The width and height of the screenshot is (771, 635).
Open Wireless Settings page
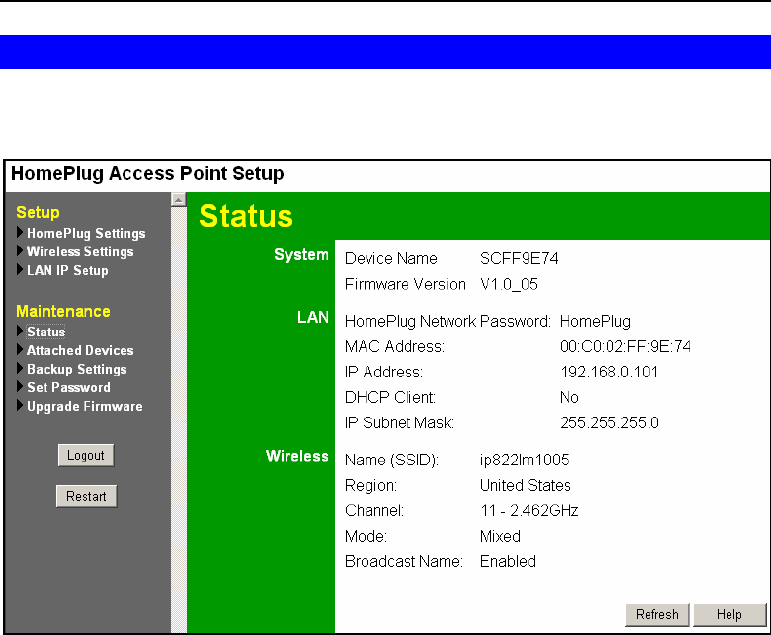pos(80,251)
